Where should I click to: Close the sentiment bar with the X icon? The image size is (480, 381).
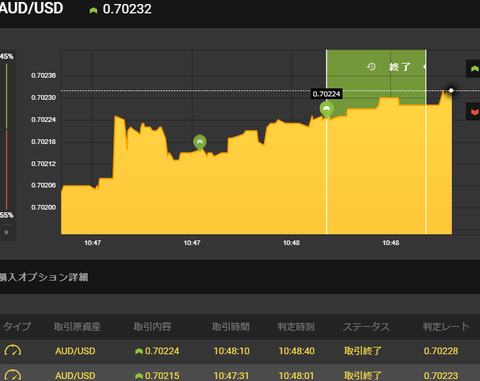(x=6, y=232)
